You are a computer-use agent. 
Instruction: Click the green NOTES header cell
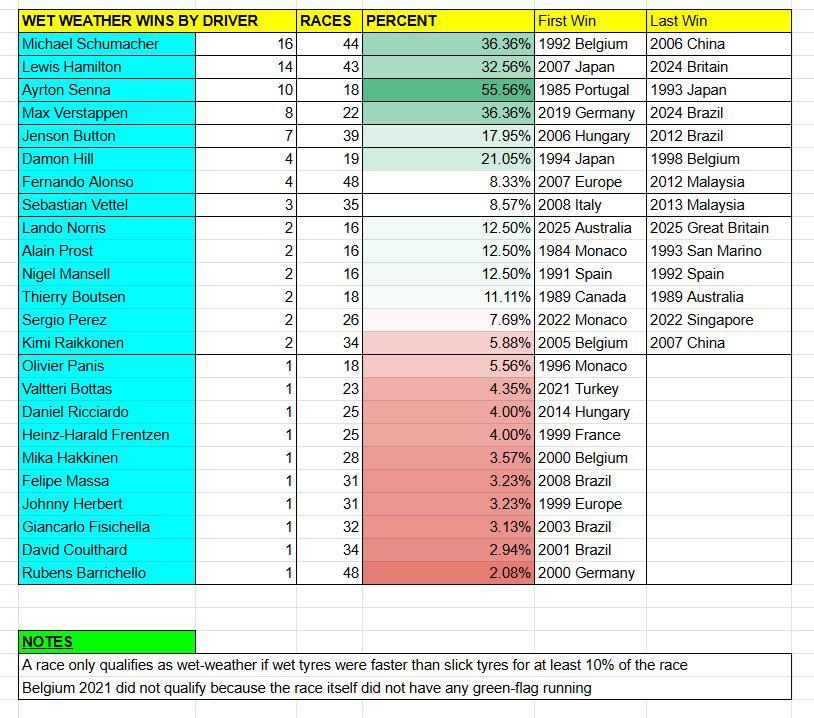tap(107, 642)
